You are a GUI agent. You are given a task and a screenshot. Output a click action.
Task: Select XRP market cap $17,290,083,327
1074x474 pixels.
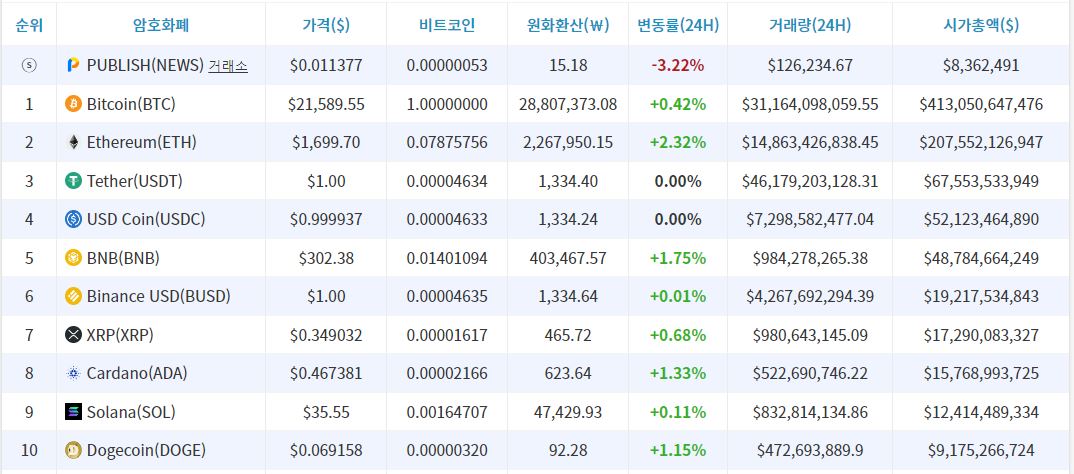click(982, 335)
